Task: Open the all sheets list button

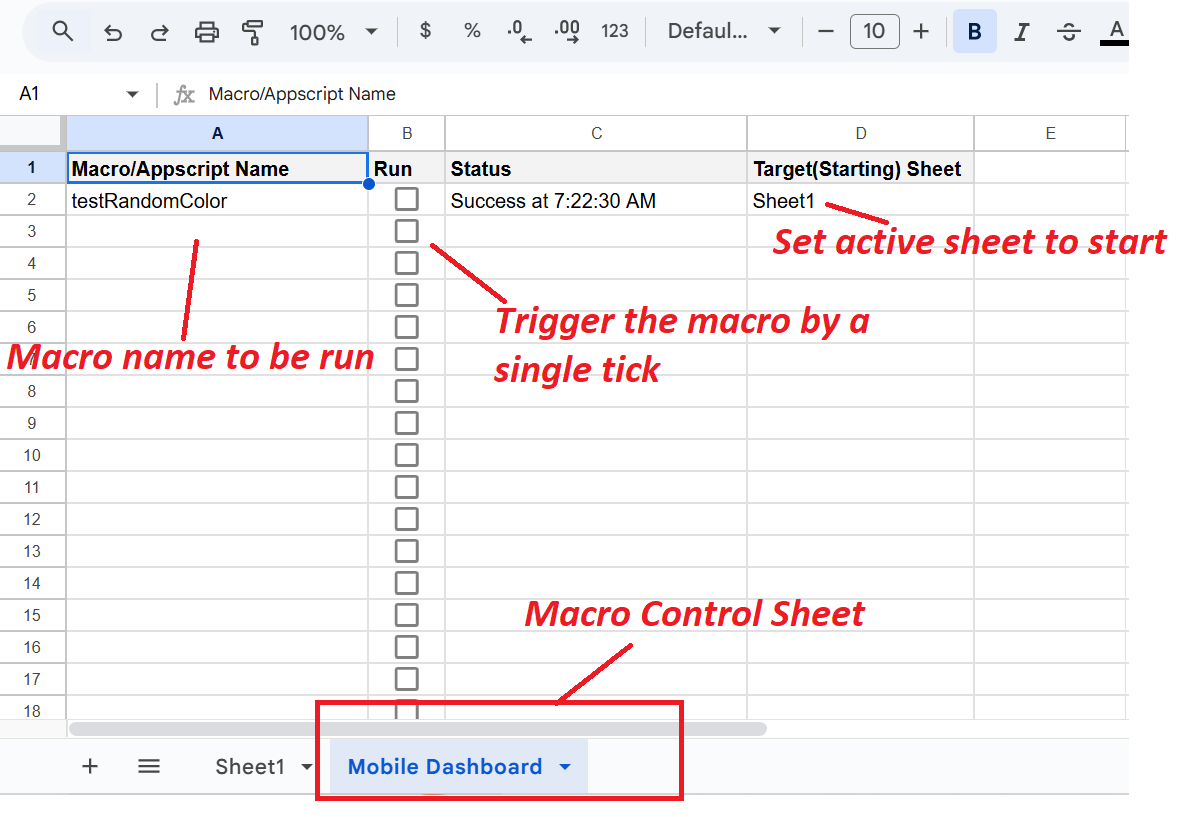Action: point(148,766)
